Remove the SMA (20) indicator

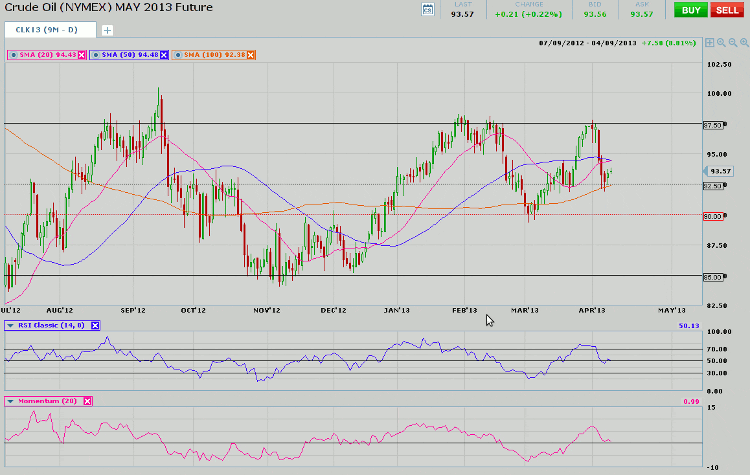click(83, 54)
